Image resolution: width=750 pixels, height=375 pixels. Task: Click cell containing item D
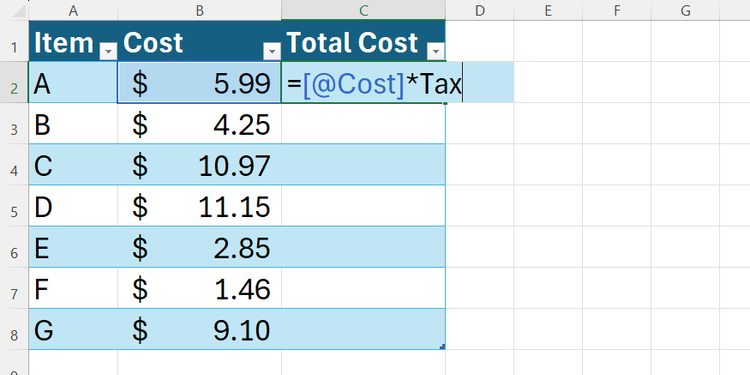[x=73, y=206]
